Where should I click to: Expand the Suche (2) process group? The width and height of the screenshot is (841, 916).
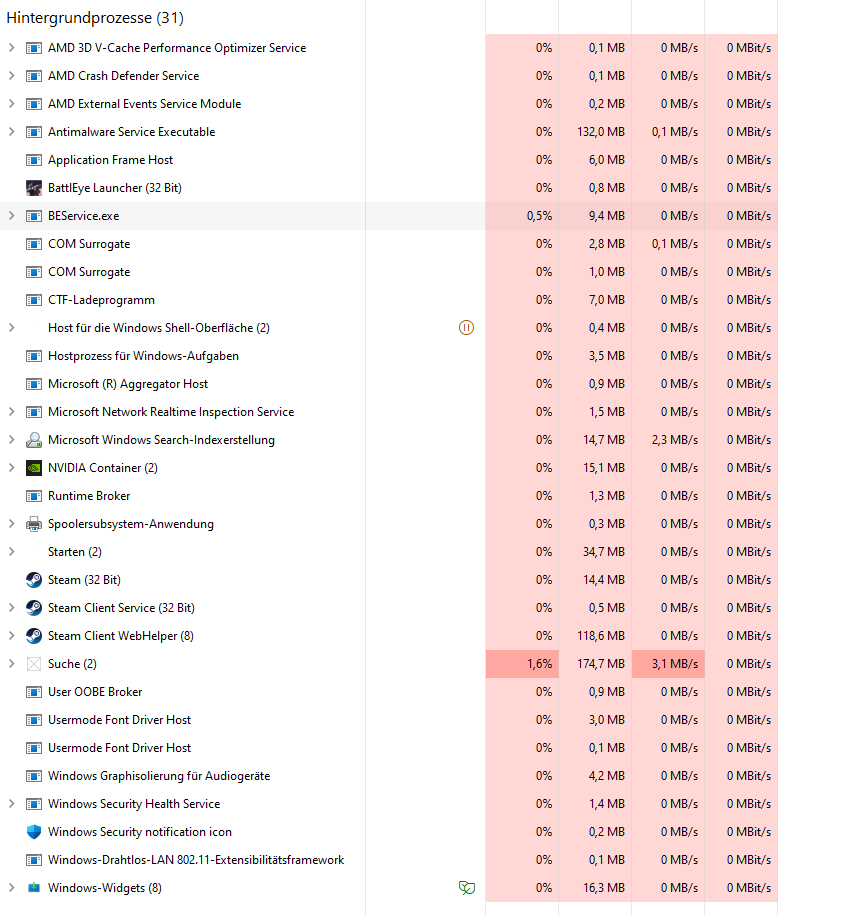[x=11, y=664]
